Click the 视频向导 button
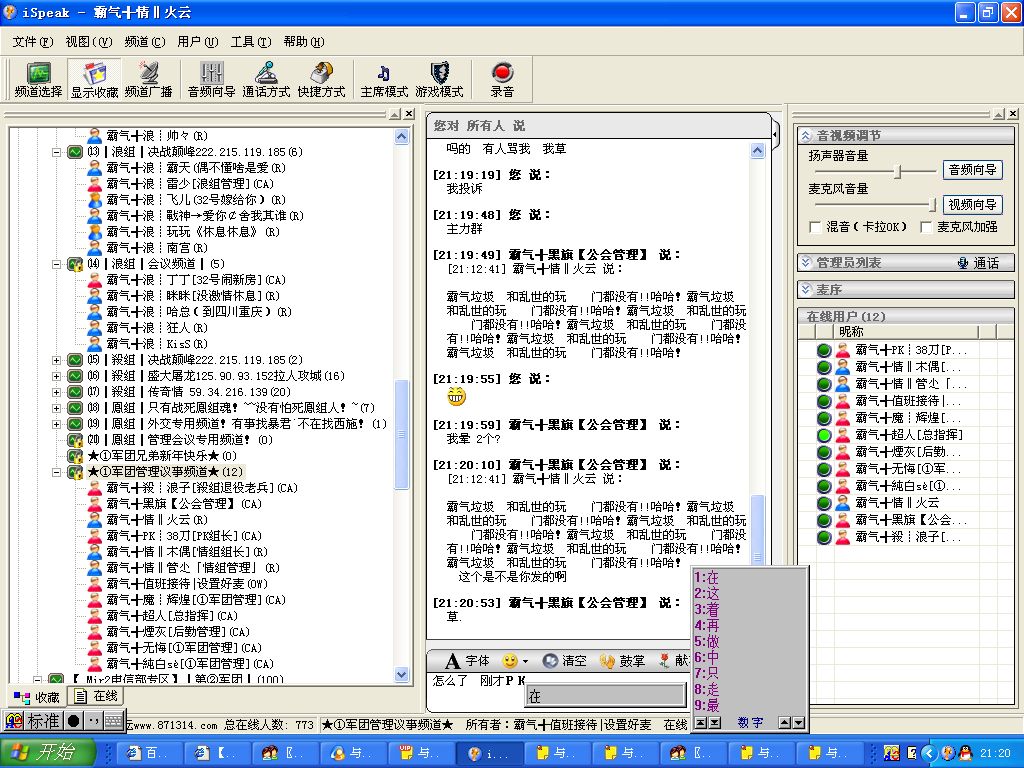The image size is (1024, 768). pos(972,205)
